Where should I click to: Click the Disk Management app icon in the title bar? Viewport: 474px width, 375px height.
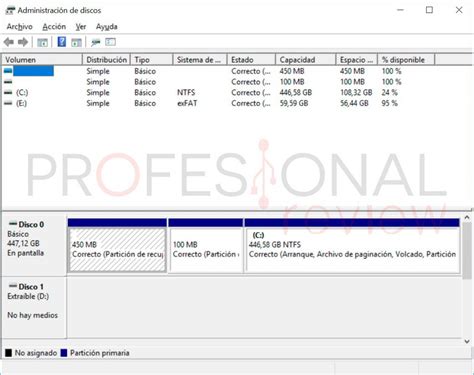tap(10, 10)
